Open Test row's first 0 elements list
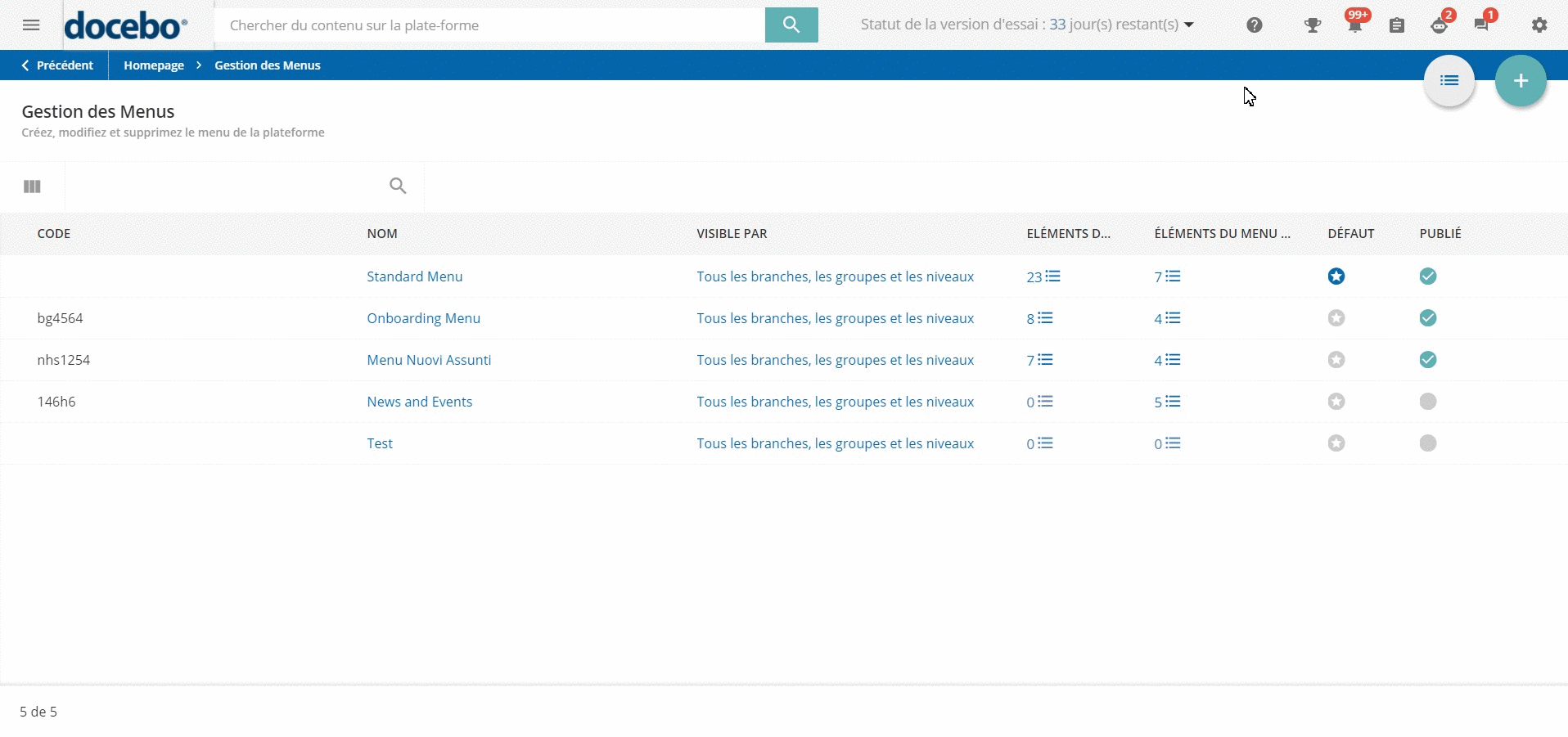The height and width of the screenshot is (737, 1568). tap(1040, 443)
